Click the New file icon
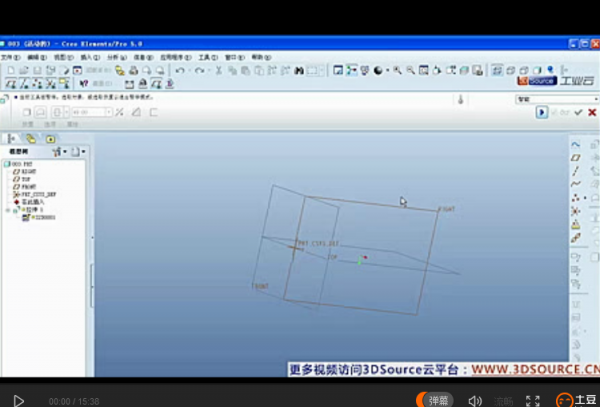The height and width of the screenshot is (407, 600). [x=11, y=70]
